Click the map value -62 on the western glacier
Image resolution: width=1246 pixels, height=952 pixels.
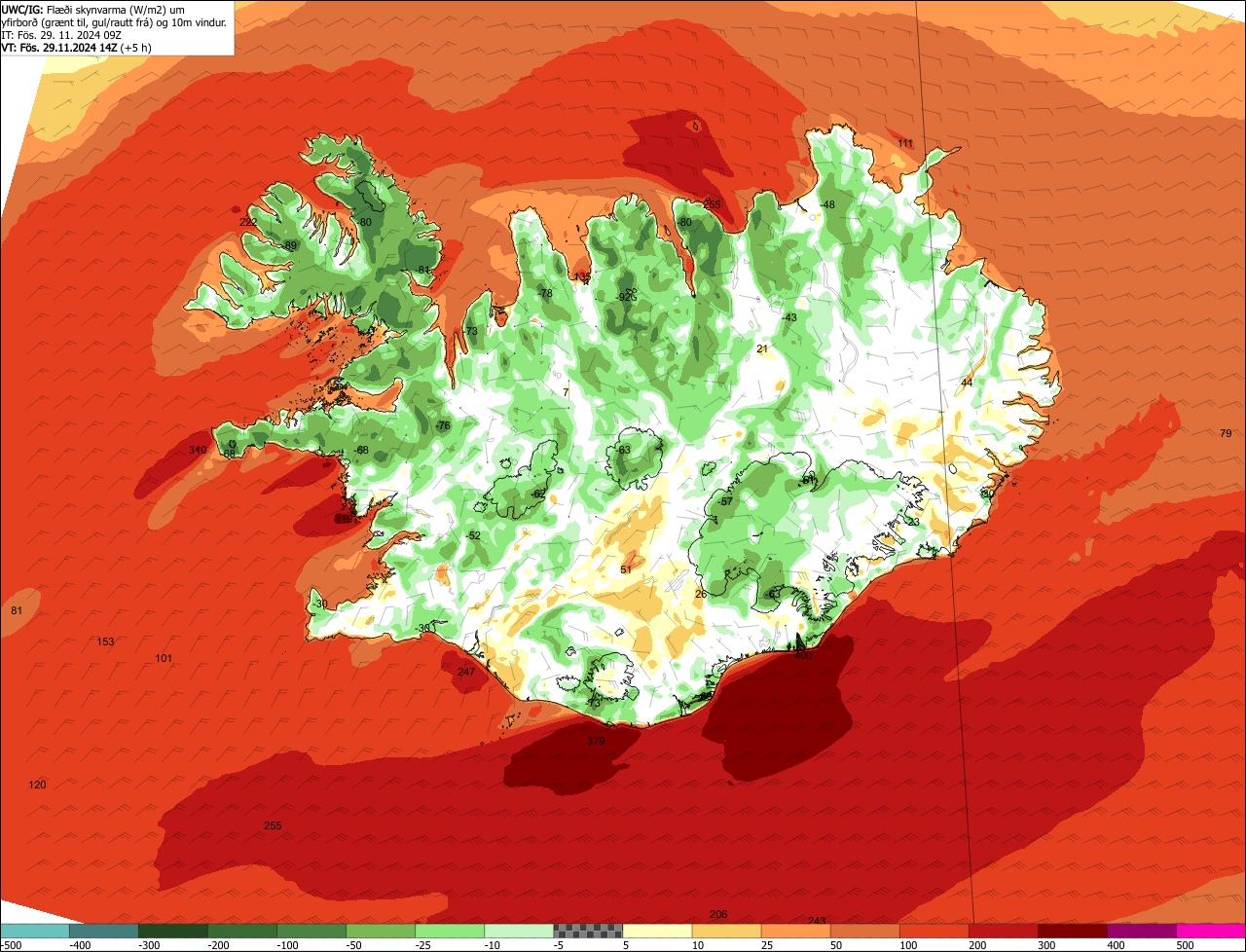(x=538, y=494)
